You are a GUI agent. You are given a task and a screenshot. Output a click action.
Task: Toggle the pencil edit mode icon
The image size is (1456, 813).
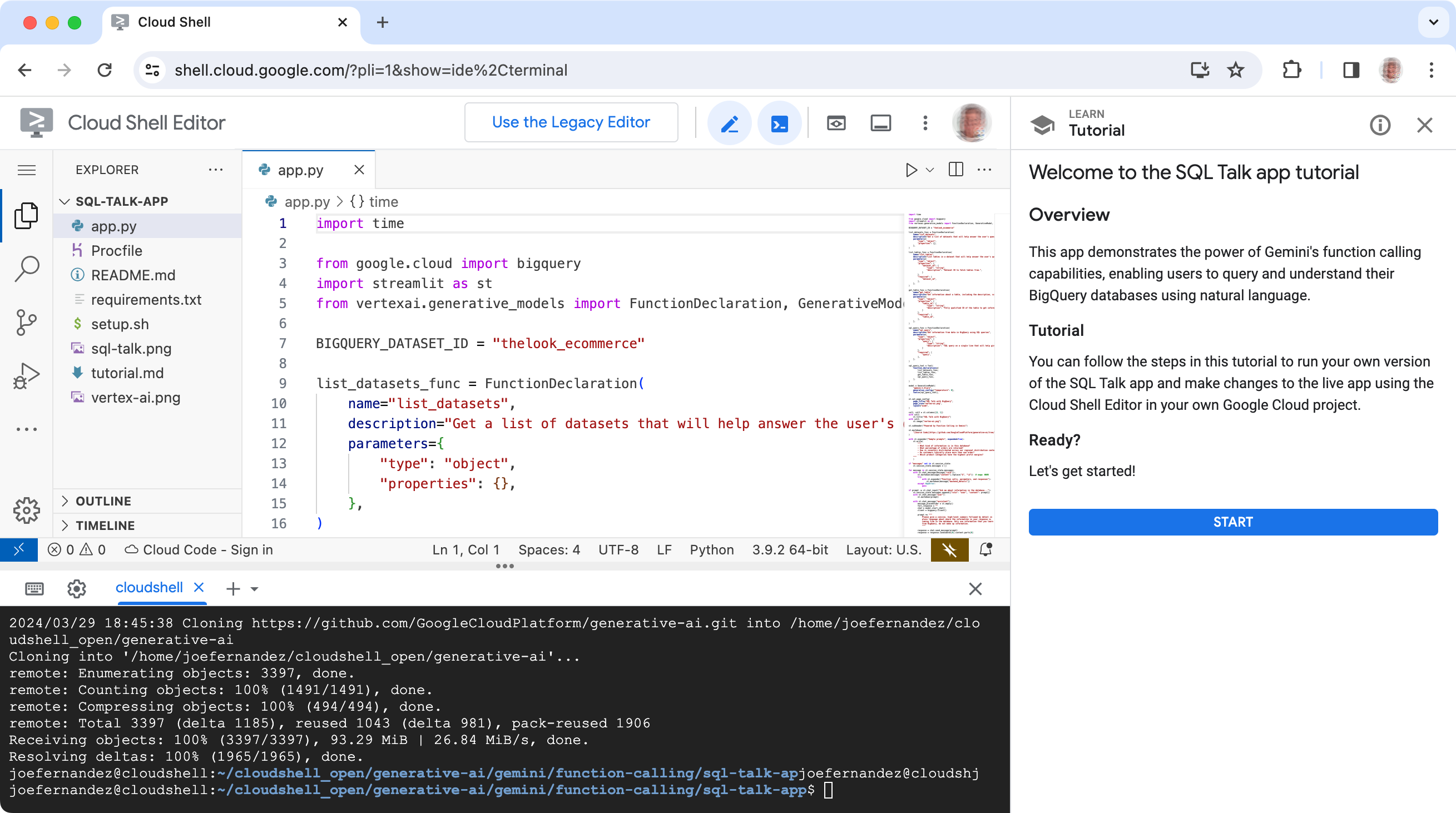[730, 122]
